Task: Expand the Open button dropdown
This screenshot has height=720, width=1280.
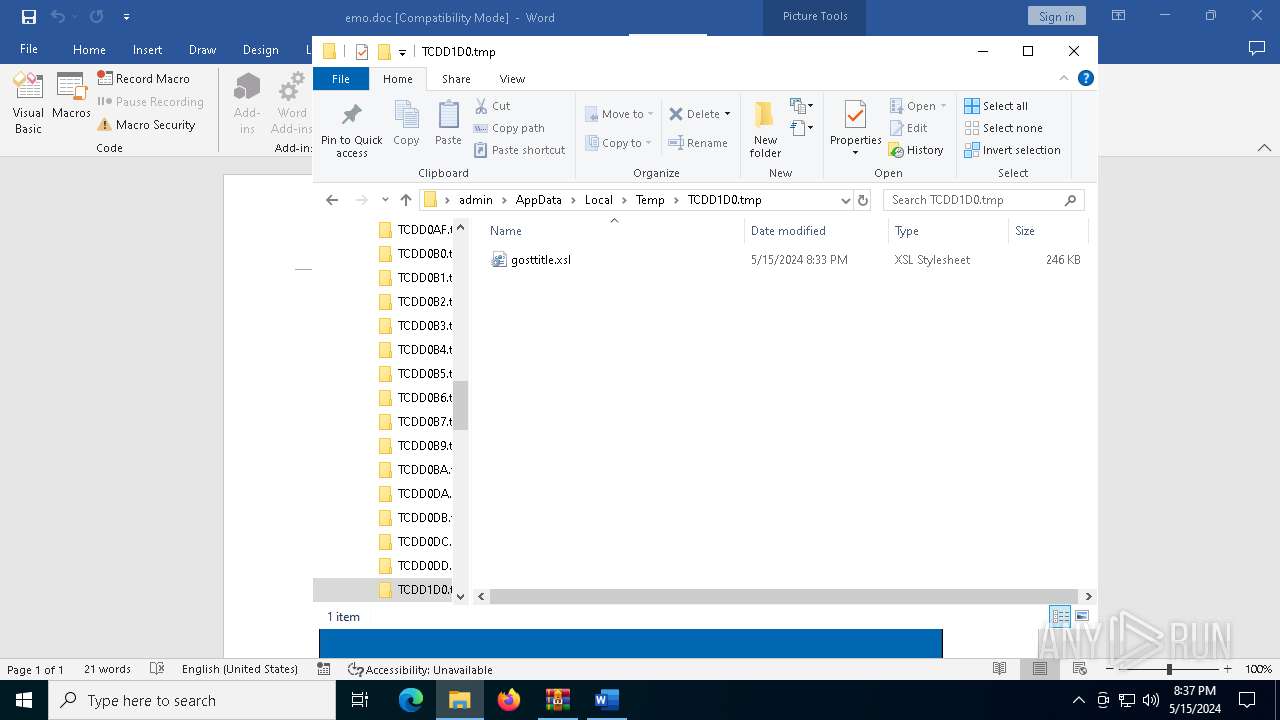Action: tap(943, 106)
